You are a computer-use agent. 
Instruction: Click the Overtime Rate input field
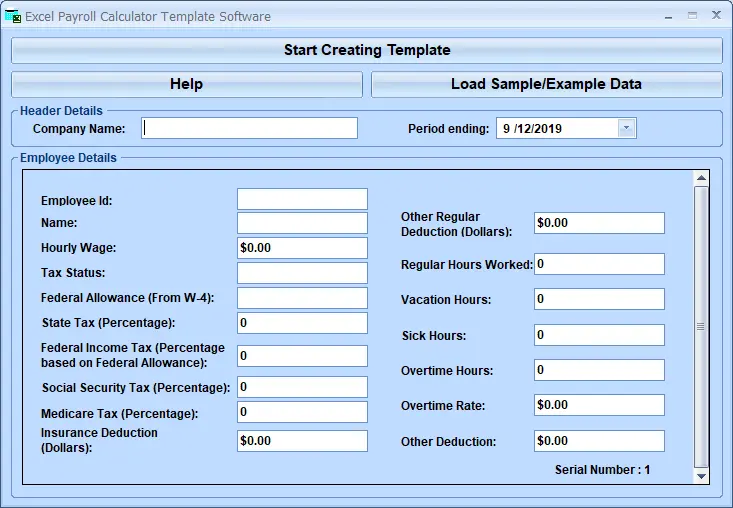(599, 405)
